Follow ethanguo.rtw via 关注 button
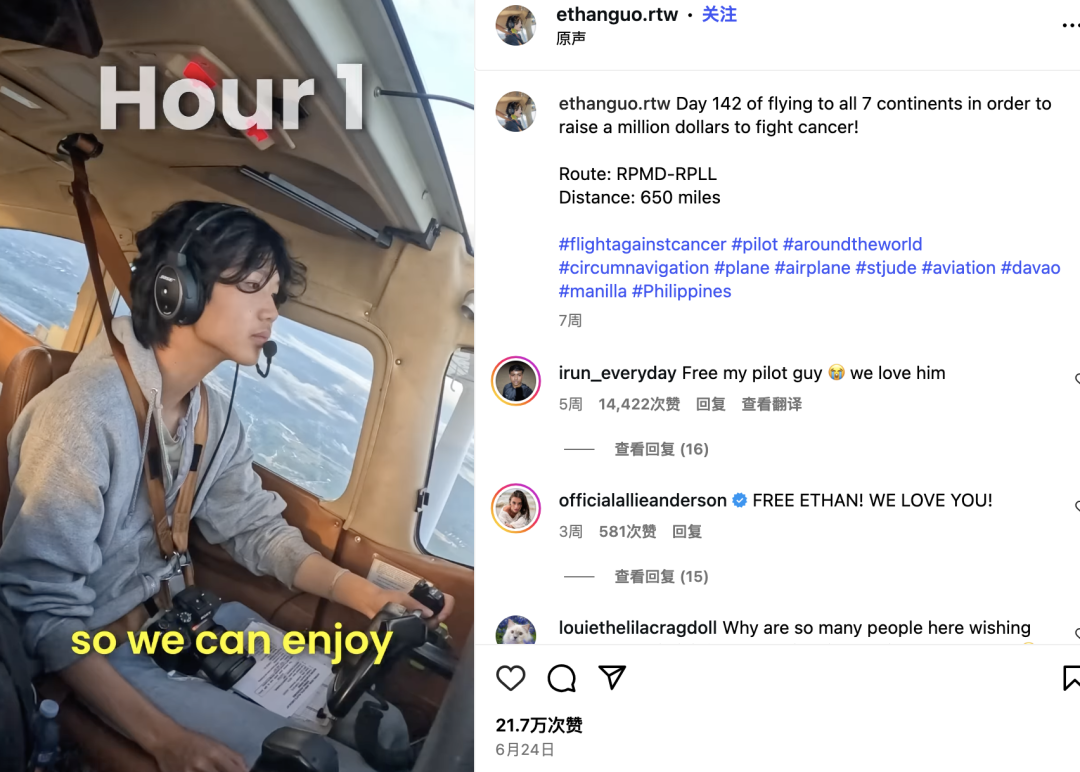This screenshot has width=1080, height=772. tap(719, 14)
